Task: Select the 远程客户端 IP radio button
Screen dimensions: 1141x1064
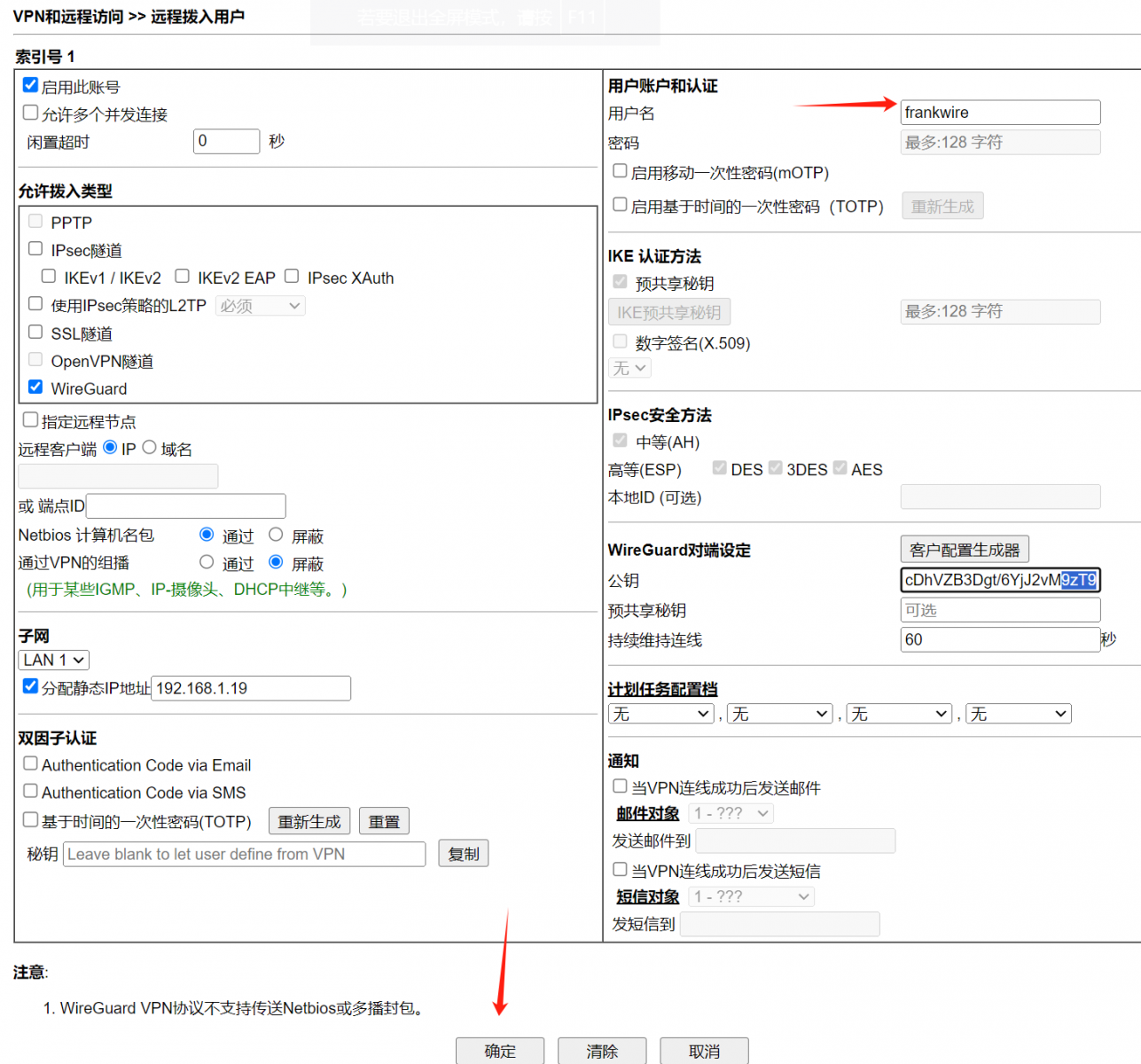Action: click(x=110, y=448)
